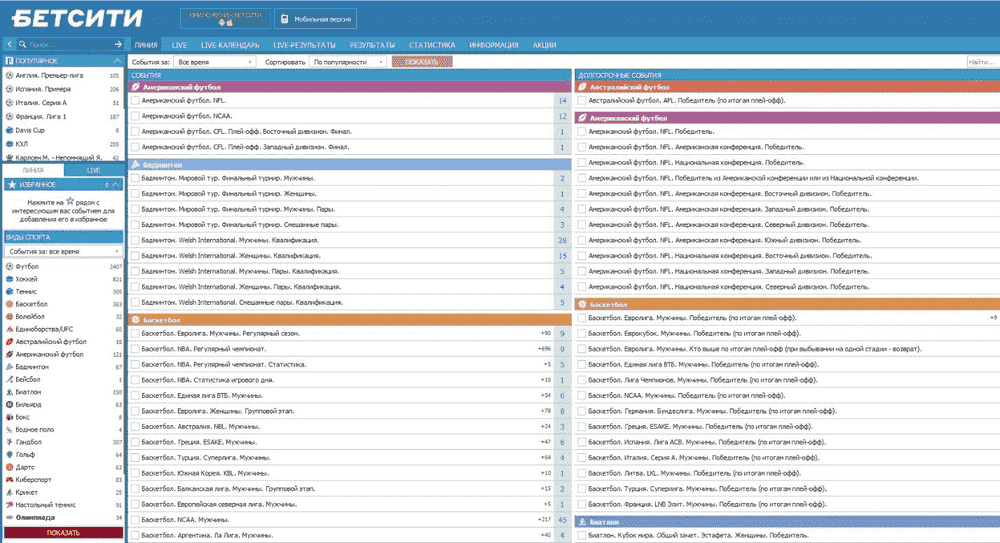The width and height of the screenshot is (1000, 543).
Task: Collapse the Избранное panel chevron
Action: tap(116, 184)
